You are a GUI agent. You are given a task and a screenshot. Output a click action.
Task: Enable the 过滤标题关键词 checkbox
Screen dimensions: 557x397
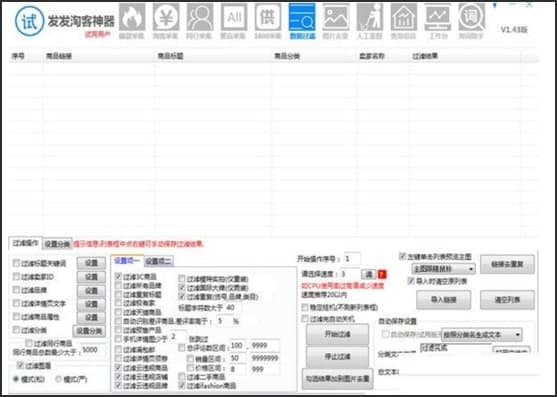16,263
